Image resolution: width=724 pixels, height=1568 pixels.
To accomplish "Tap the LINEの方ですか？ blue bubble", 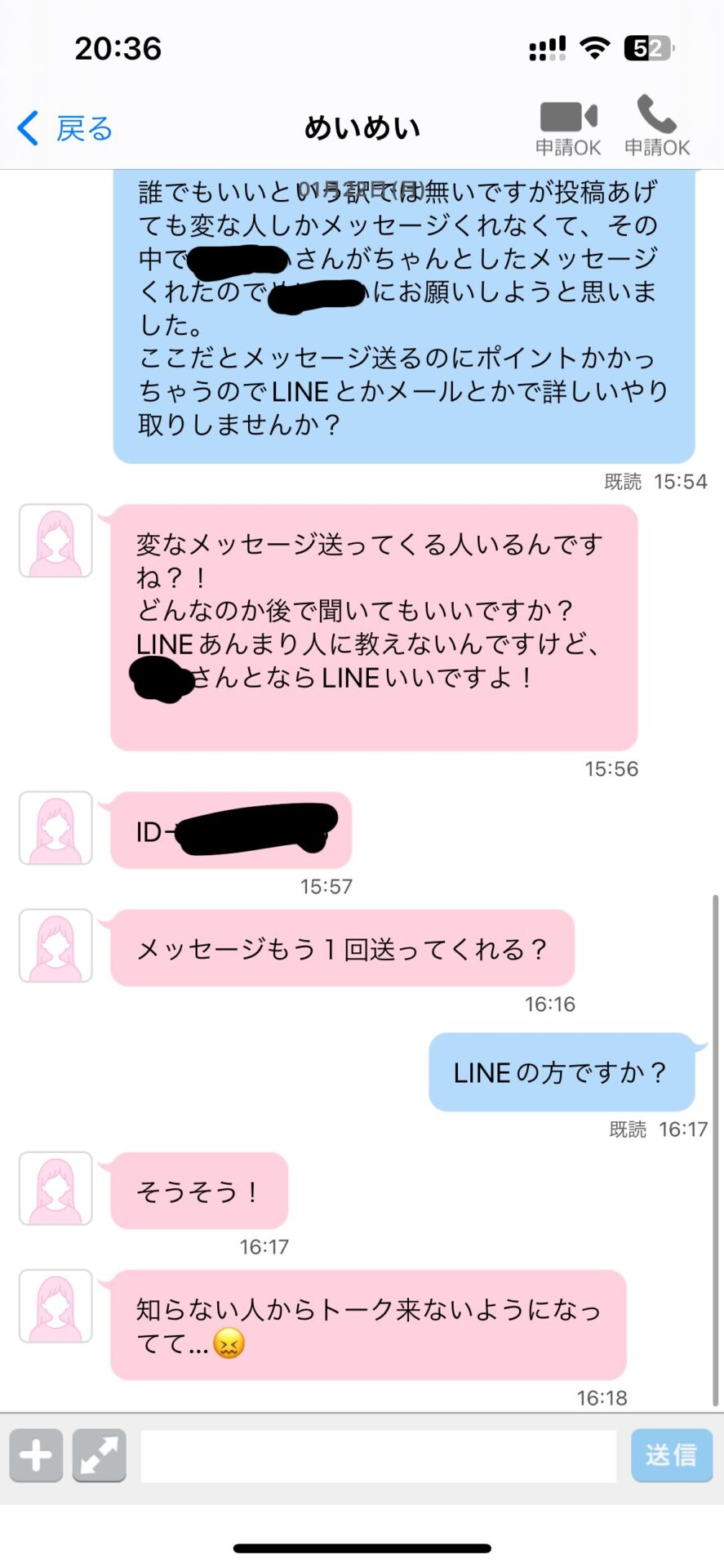I will click(x=562, y=1072).
